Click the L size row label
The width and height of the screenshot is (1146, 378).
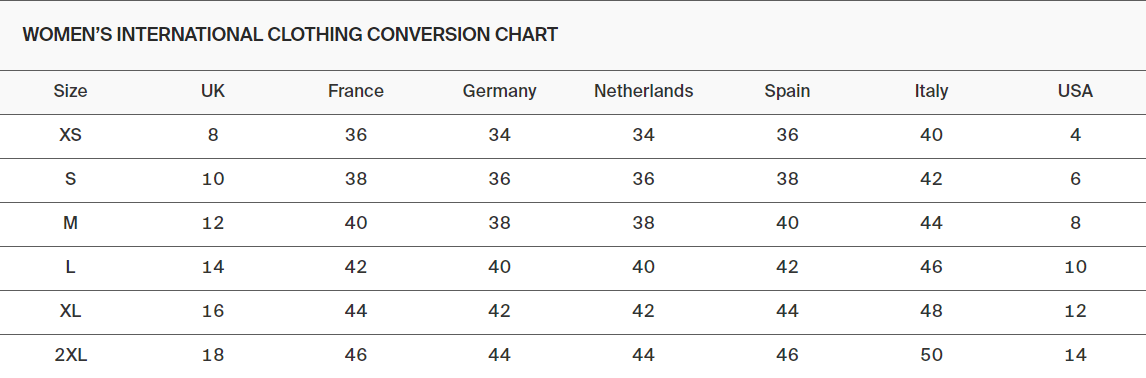click(x=70, y=267)
